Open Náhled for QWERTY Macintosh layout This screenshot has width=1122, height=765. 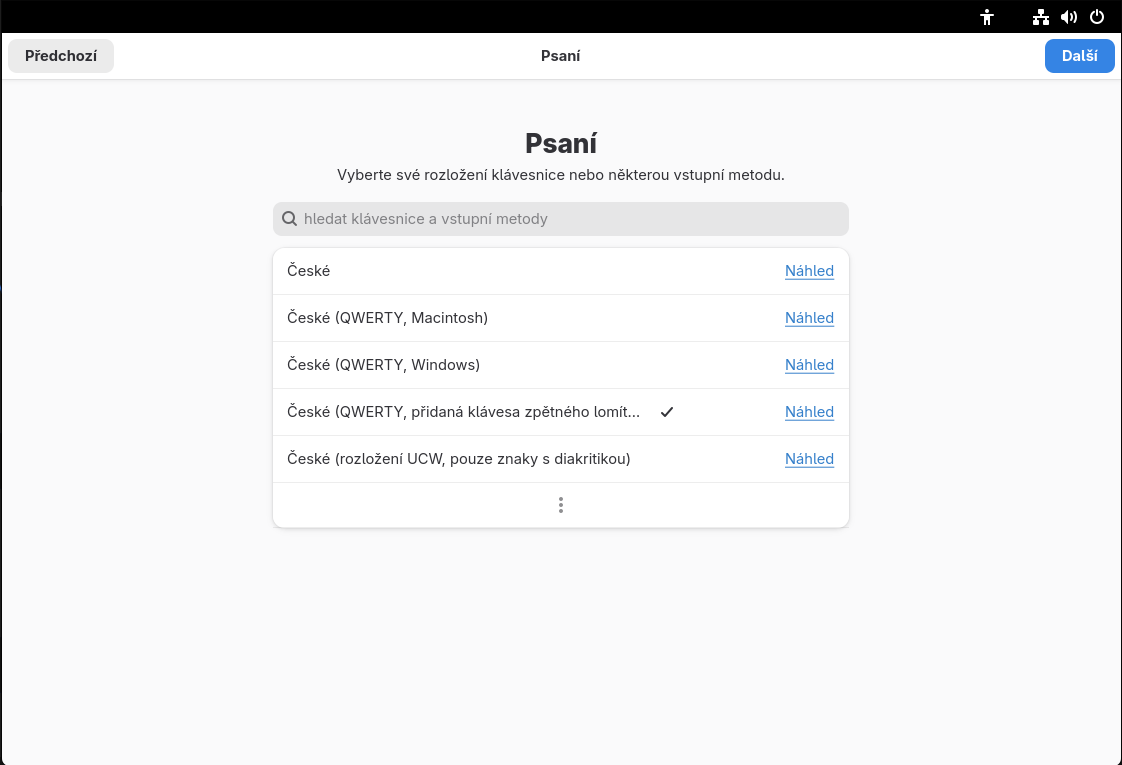pyautogui.click(x=809, y=318)
